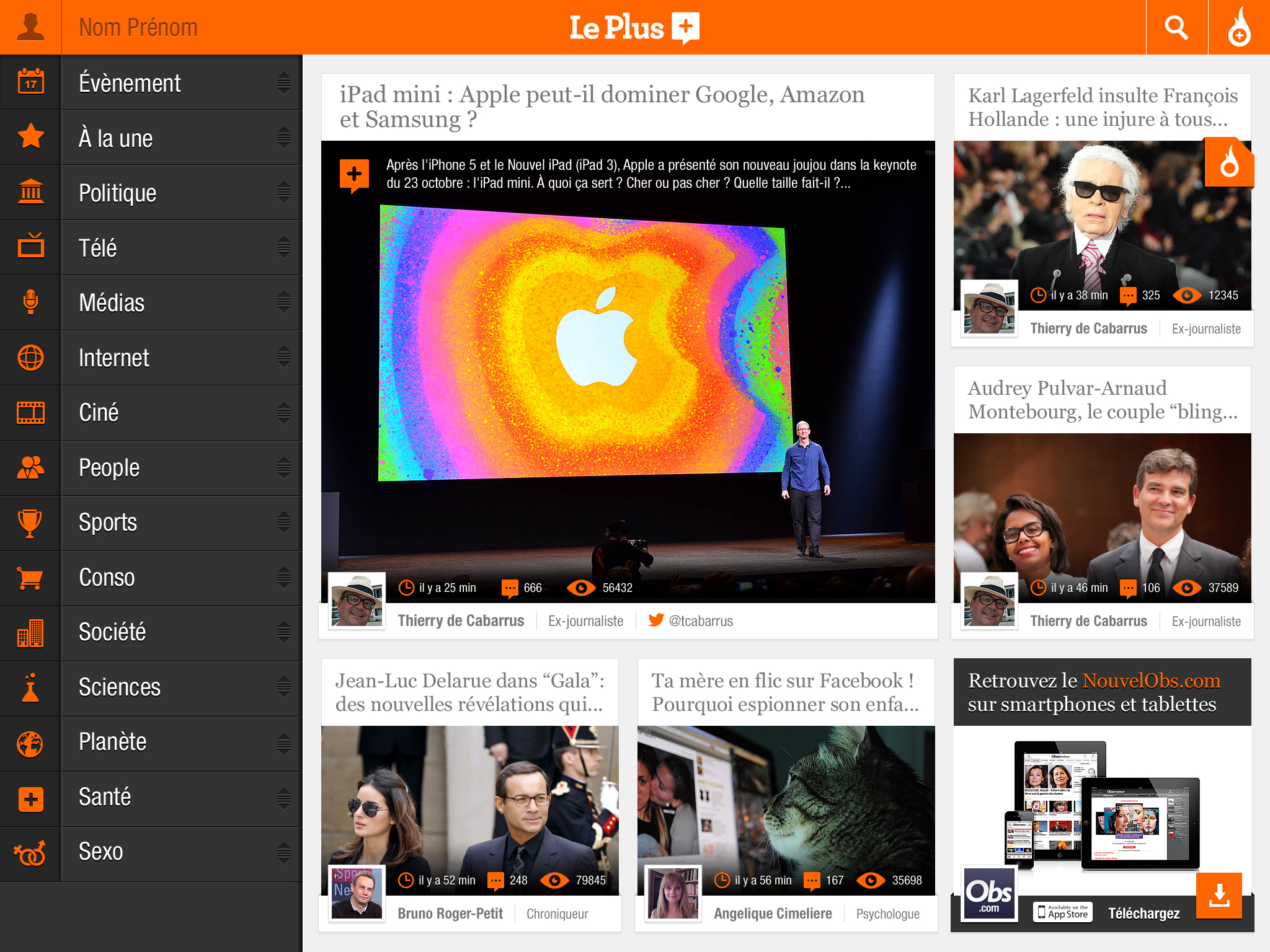The image size is (1270, 952).
Task: Tap the Le Plus logo in header
Action: pos(634,28)
